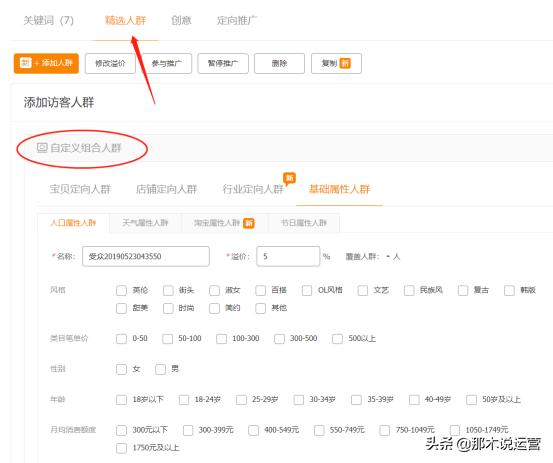
Task: Collapse the 自定义组合人群 section icon
Action: [x=42, y=147]
